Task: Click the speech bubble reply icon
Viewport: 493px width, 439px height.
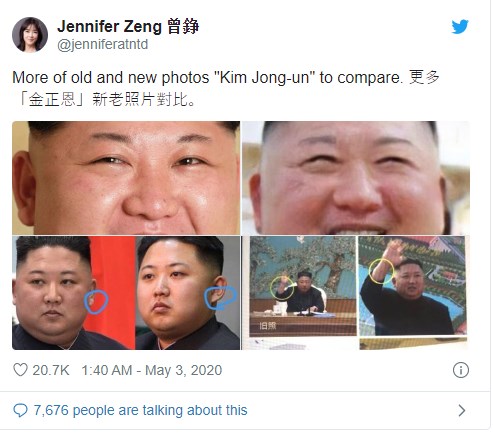Action: (x=20, y=410)
